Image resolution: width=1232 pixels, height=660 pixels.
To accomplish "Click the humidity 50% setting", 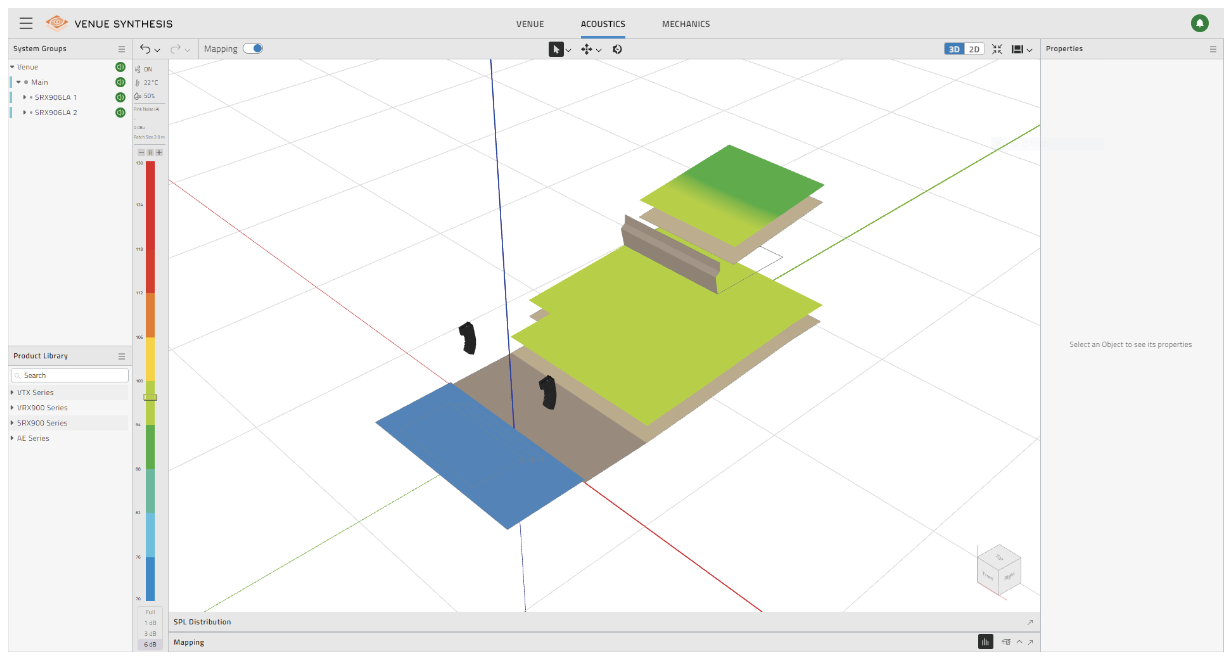I will (145, 96).
